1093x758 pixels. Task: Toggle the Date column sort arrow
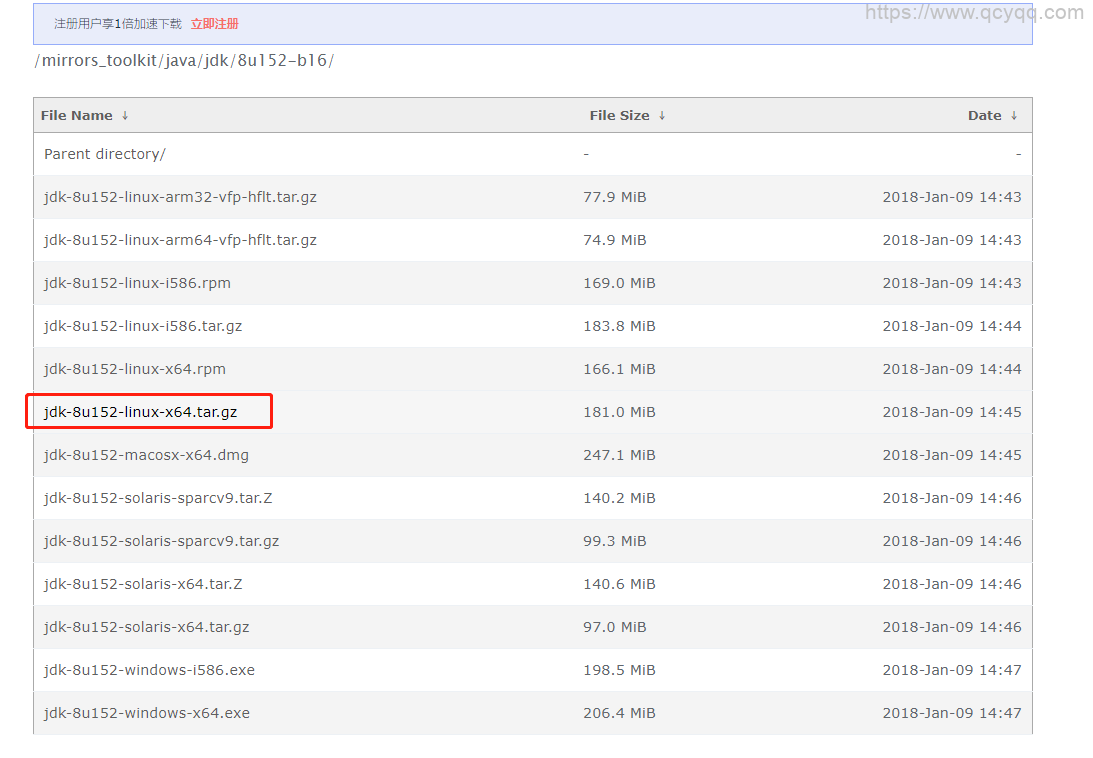click(1014, 116)
